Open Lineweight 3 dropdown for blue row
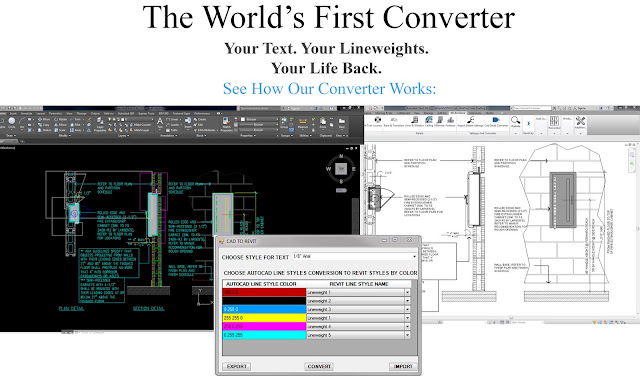This screenshot has width=640, height=384. 407,309
